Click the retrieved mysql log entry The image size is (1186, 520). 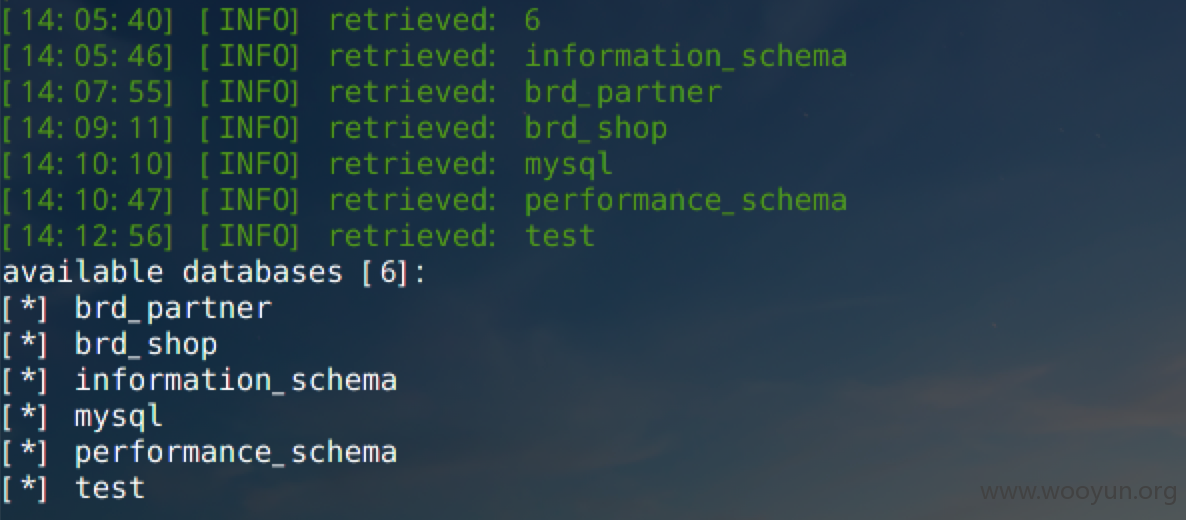[306, 164]
